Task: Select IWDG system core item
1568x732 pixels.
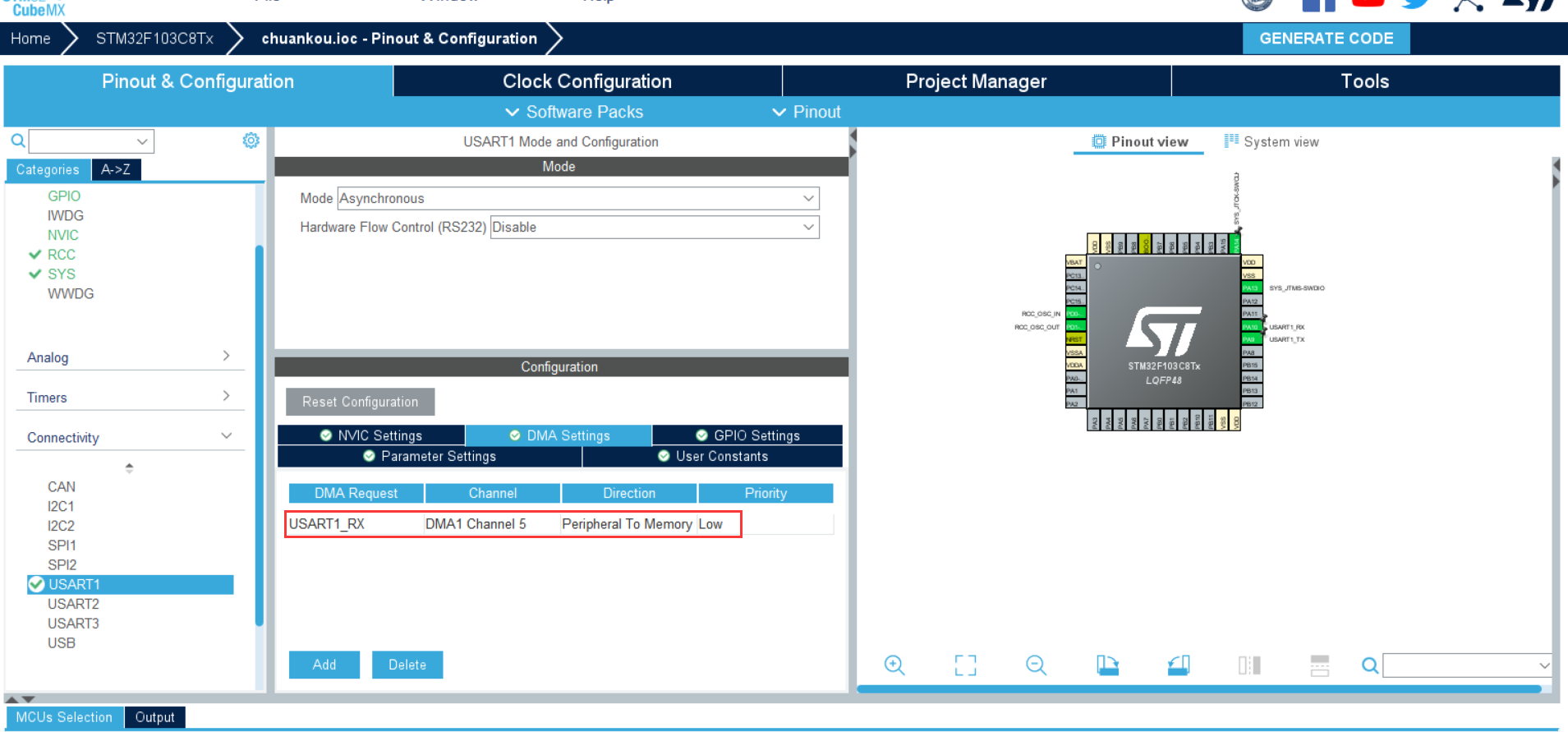Action: (x=66, y=215)
